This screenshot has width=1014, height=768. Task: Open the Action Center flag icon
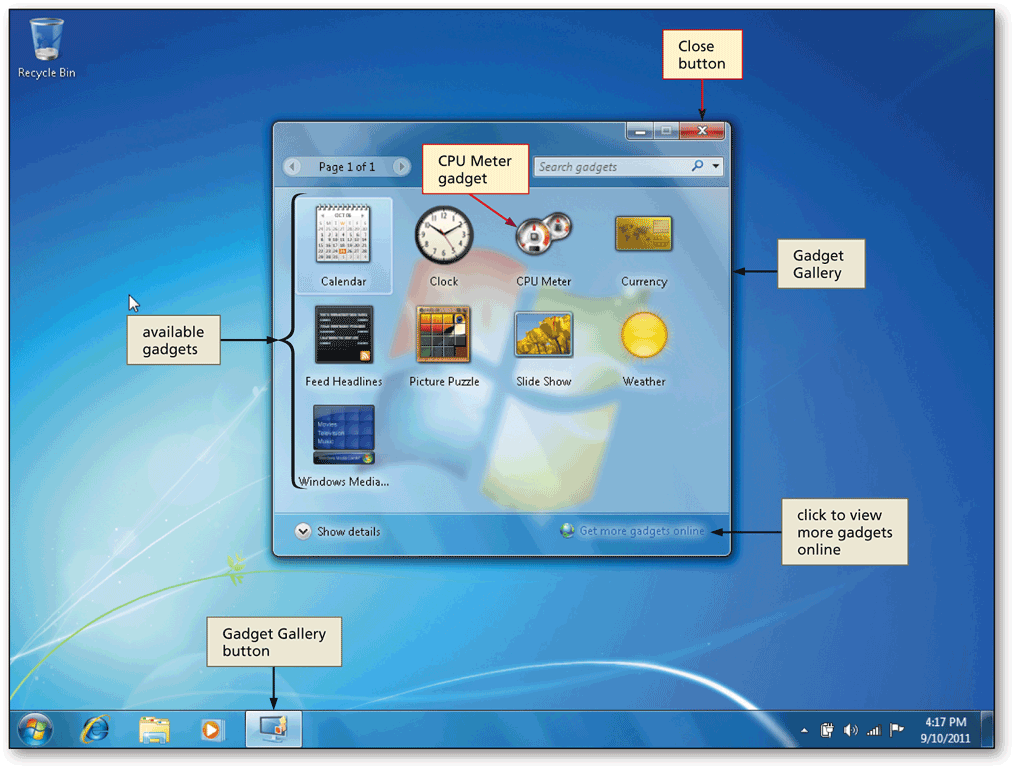point(896,730)
